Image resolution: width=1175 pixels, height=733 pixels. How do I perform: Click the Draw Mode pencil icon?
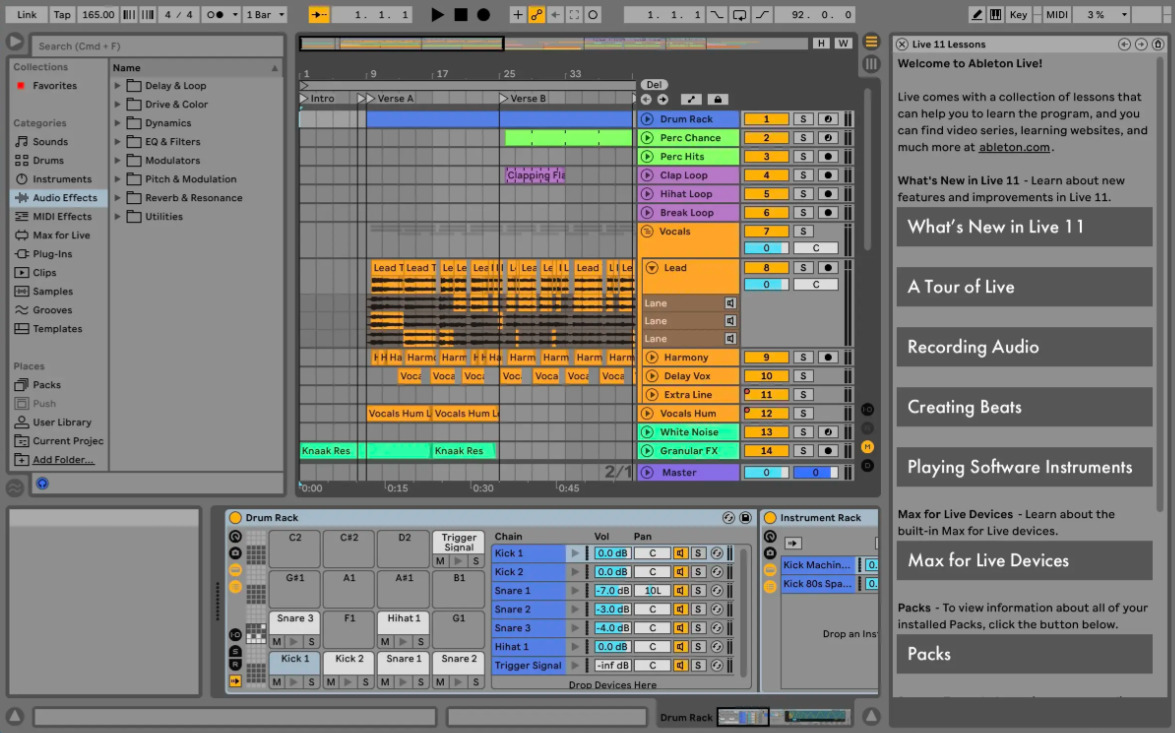977,15
